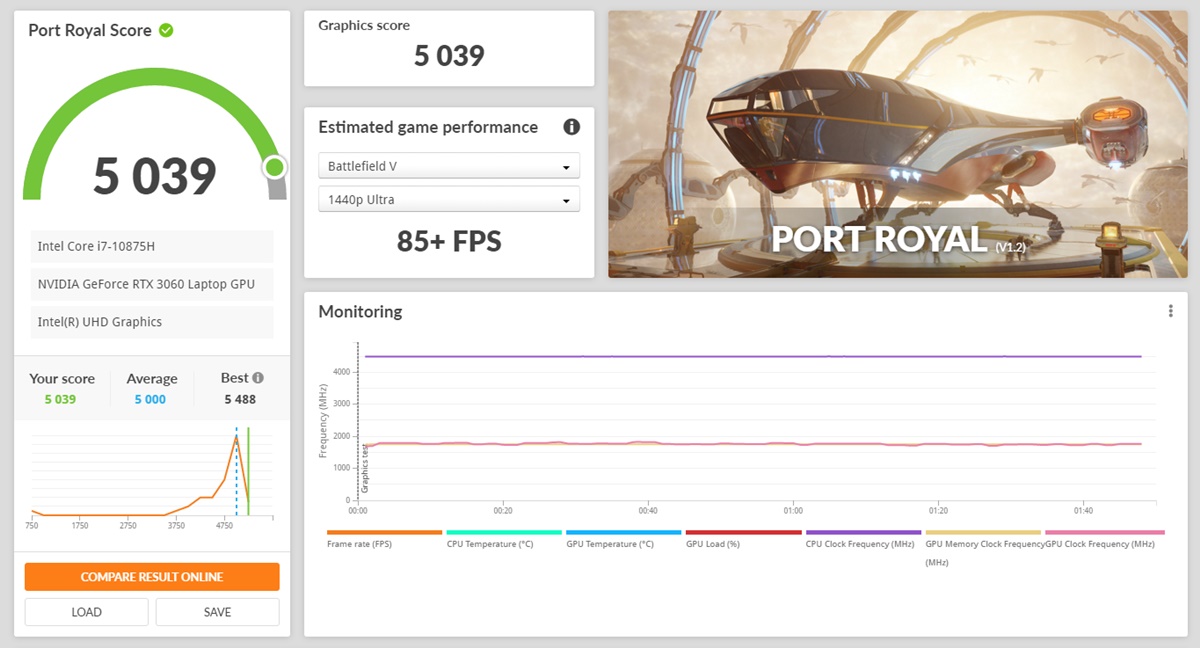Toggle the CPU Temperature legend swatch
Viewport: 1200px width, 648px height.
504,532
